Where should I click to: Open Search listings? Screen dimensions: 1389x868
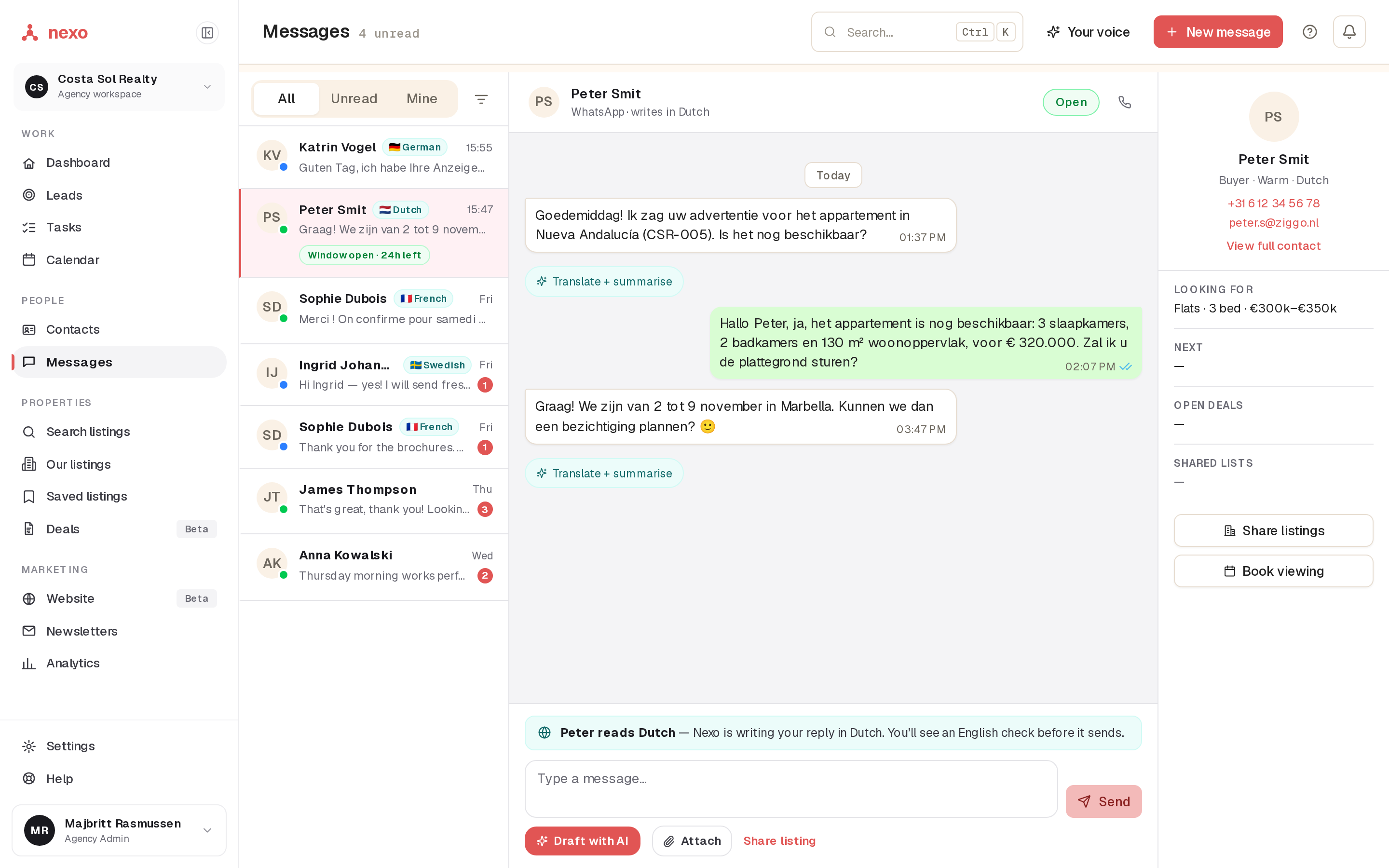[120, 432]
